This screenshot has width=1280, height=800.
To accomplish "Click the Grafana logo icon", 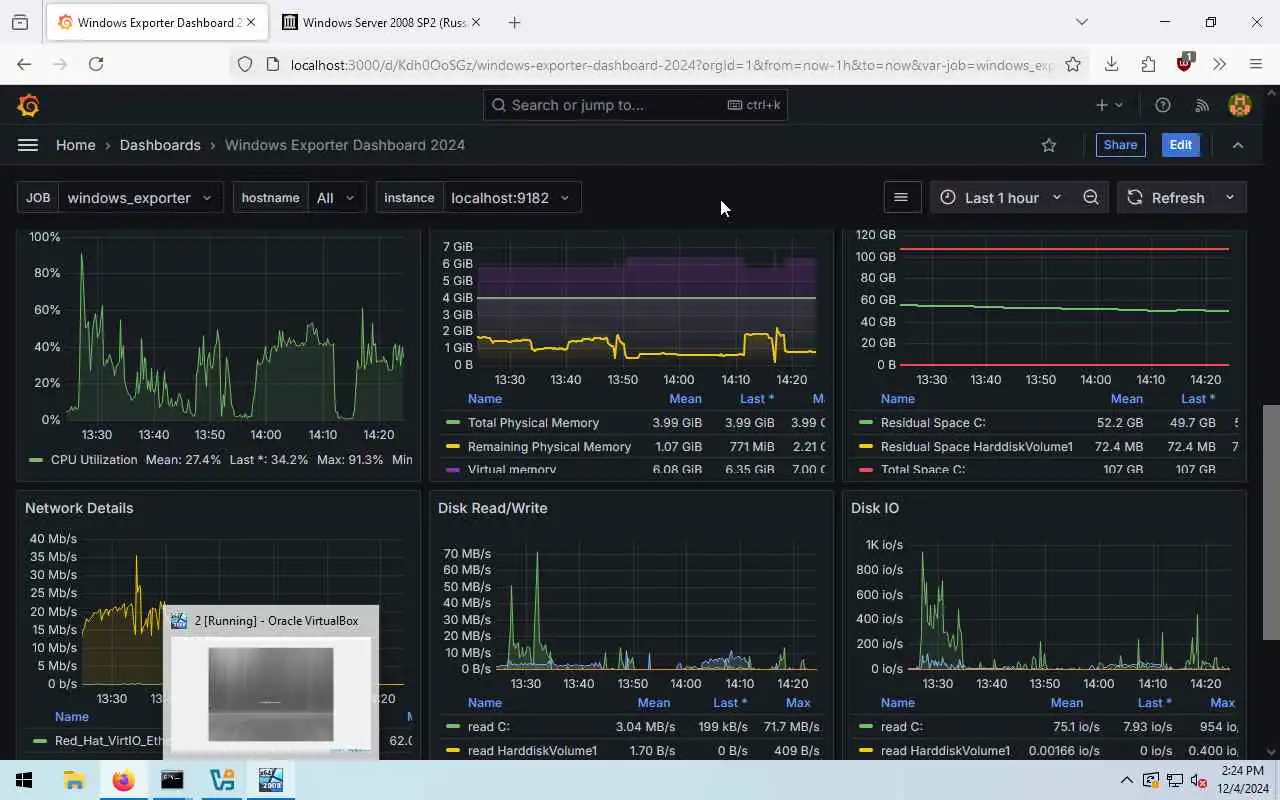I will (28, 105).
